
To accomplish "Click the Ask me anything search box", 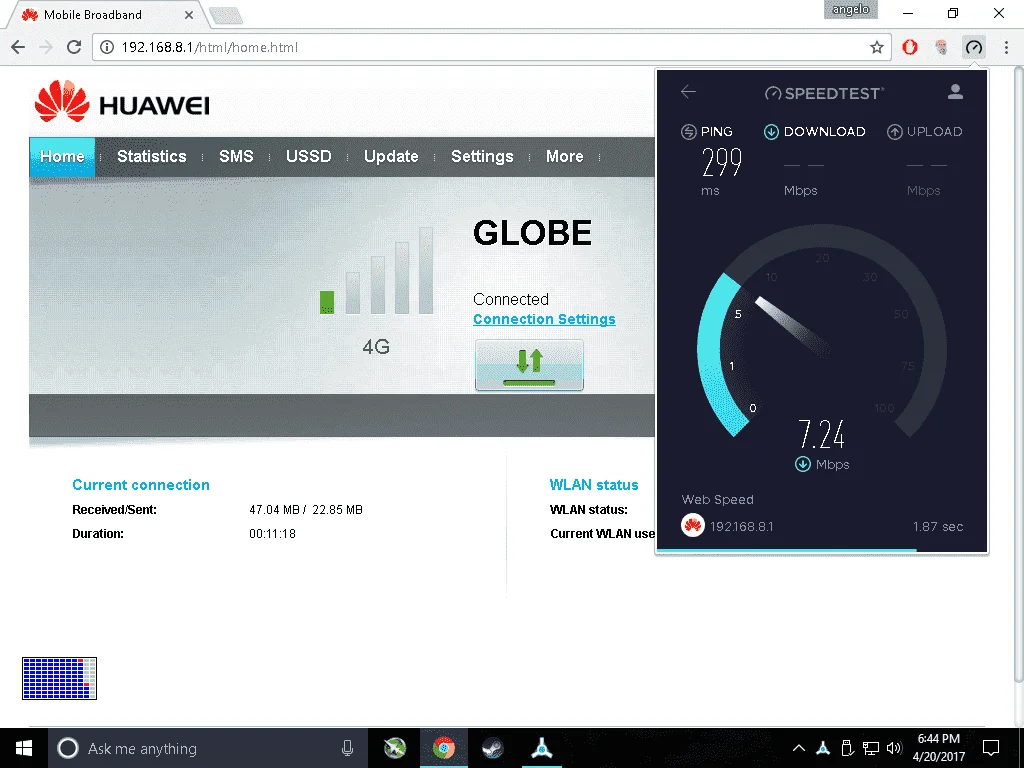I will point(208,748).
